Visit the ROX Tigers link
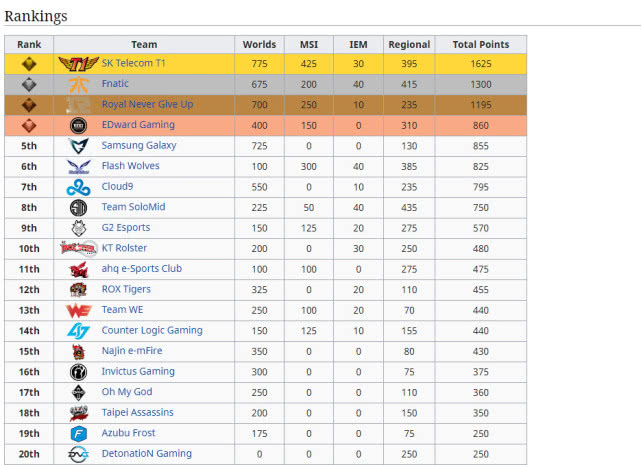This screenshot has width=641, height=465. pos(126,289)
